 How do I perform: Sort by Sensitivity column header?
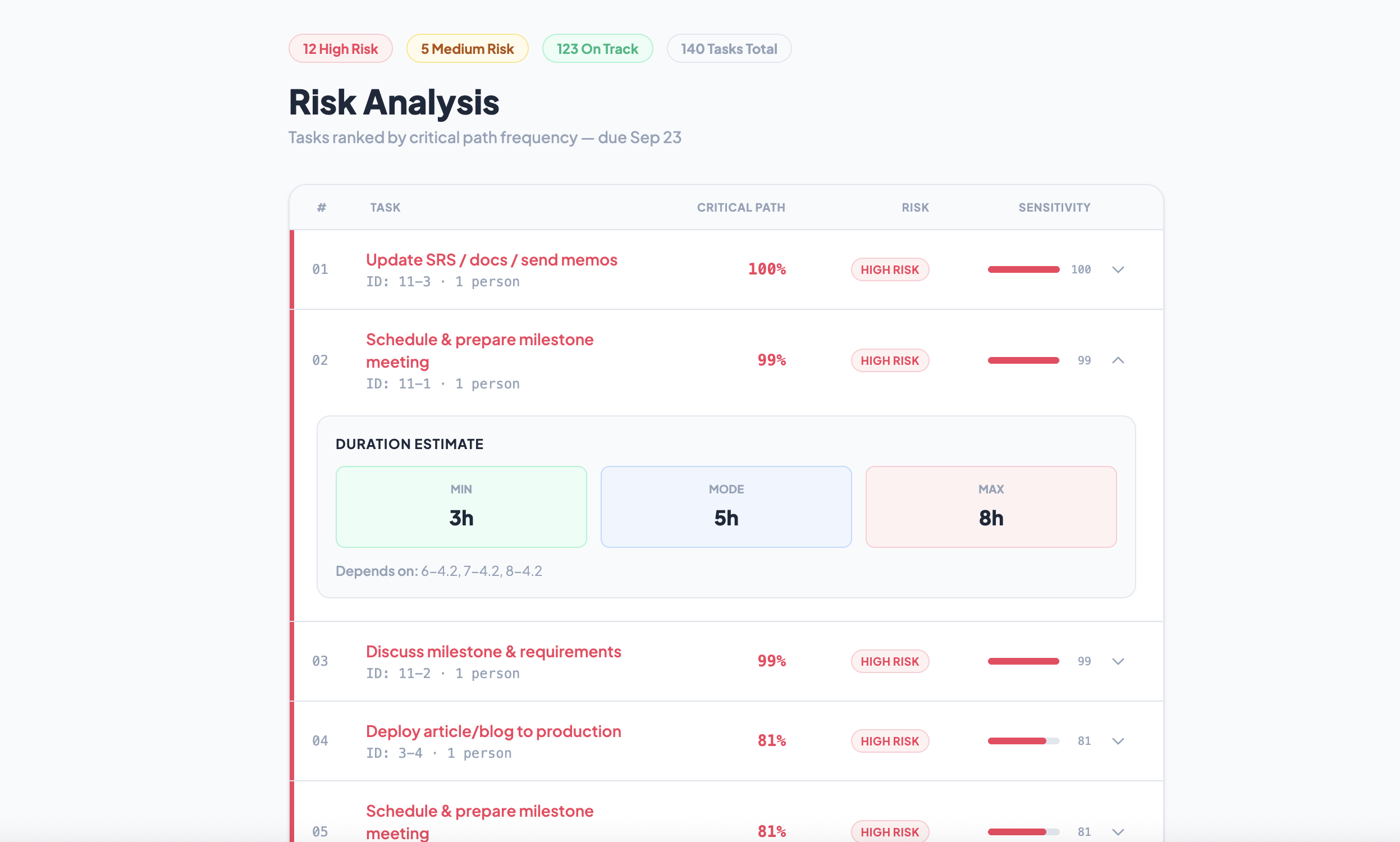click(1054, 208)
